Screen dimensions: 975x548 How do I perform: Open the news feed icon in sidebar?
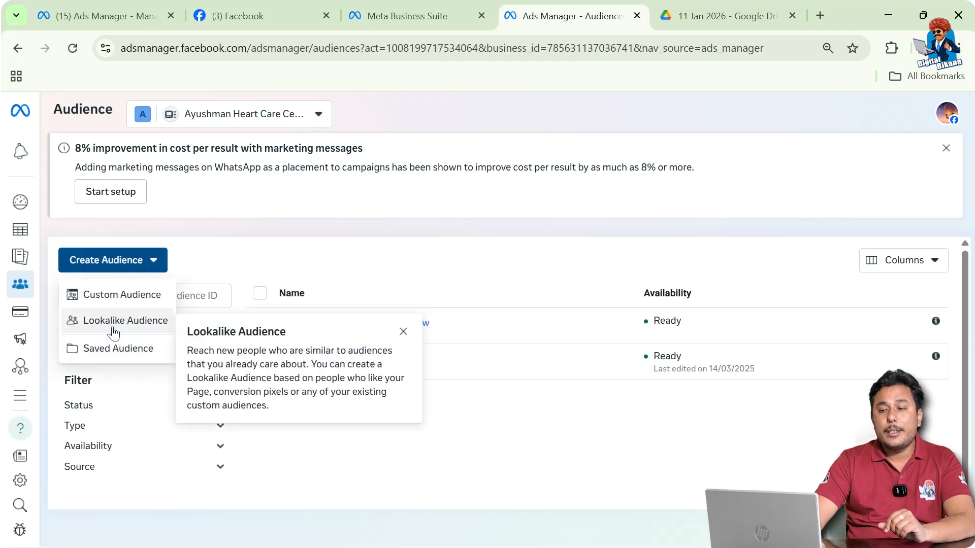(20, 456)
